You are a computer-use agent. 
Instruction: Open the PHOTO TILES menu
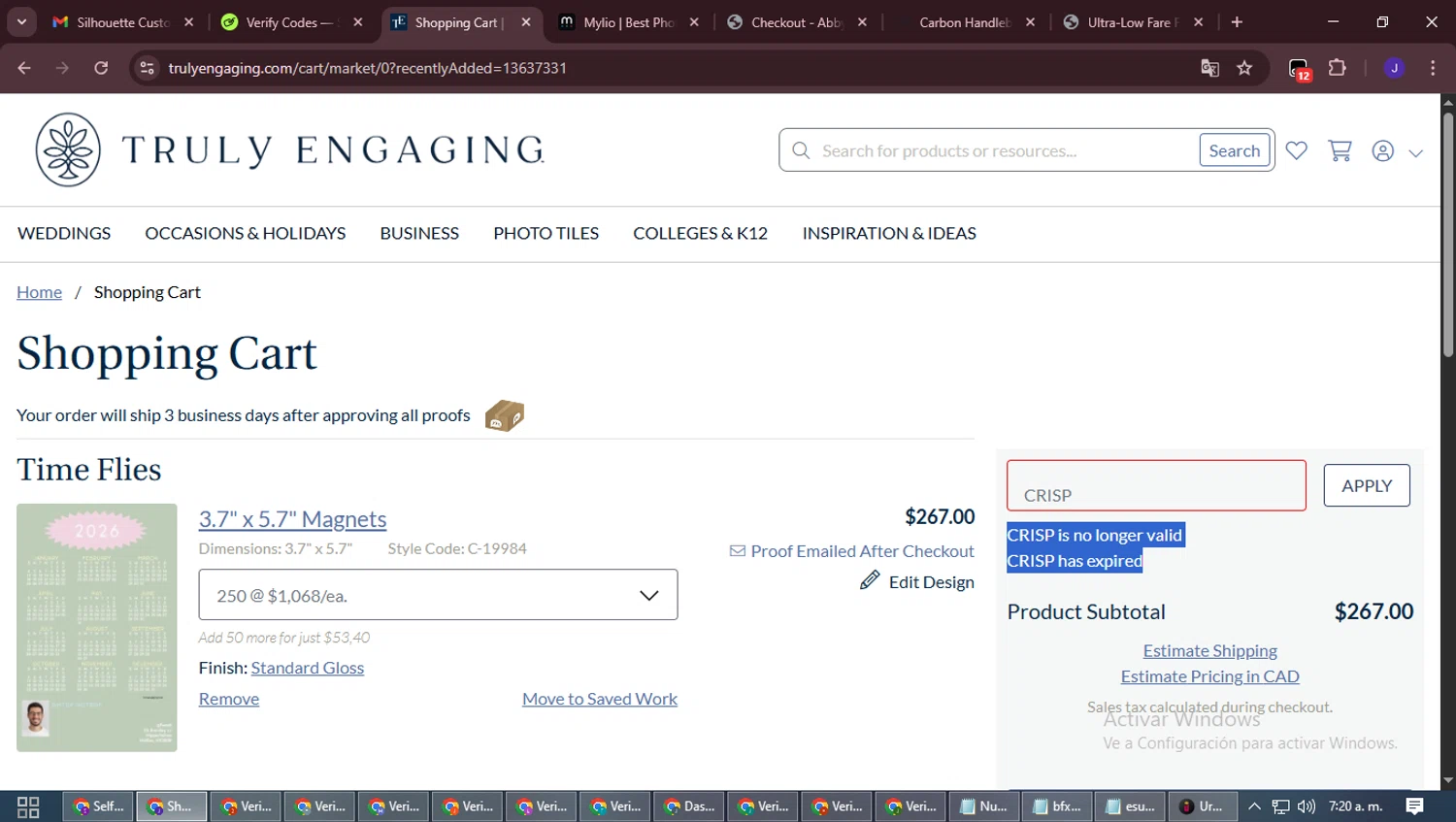point(546,233)
